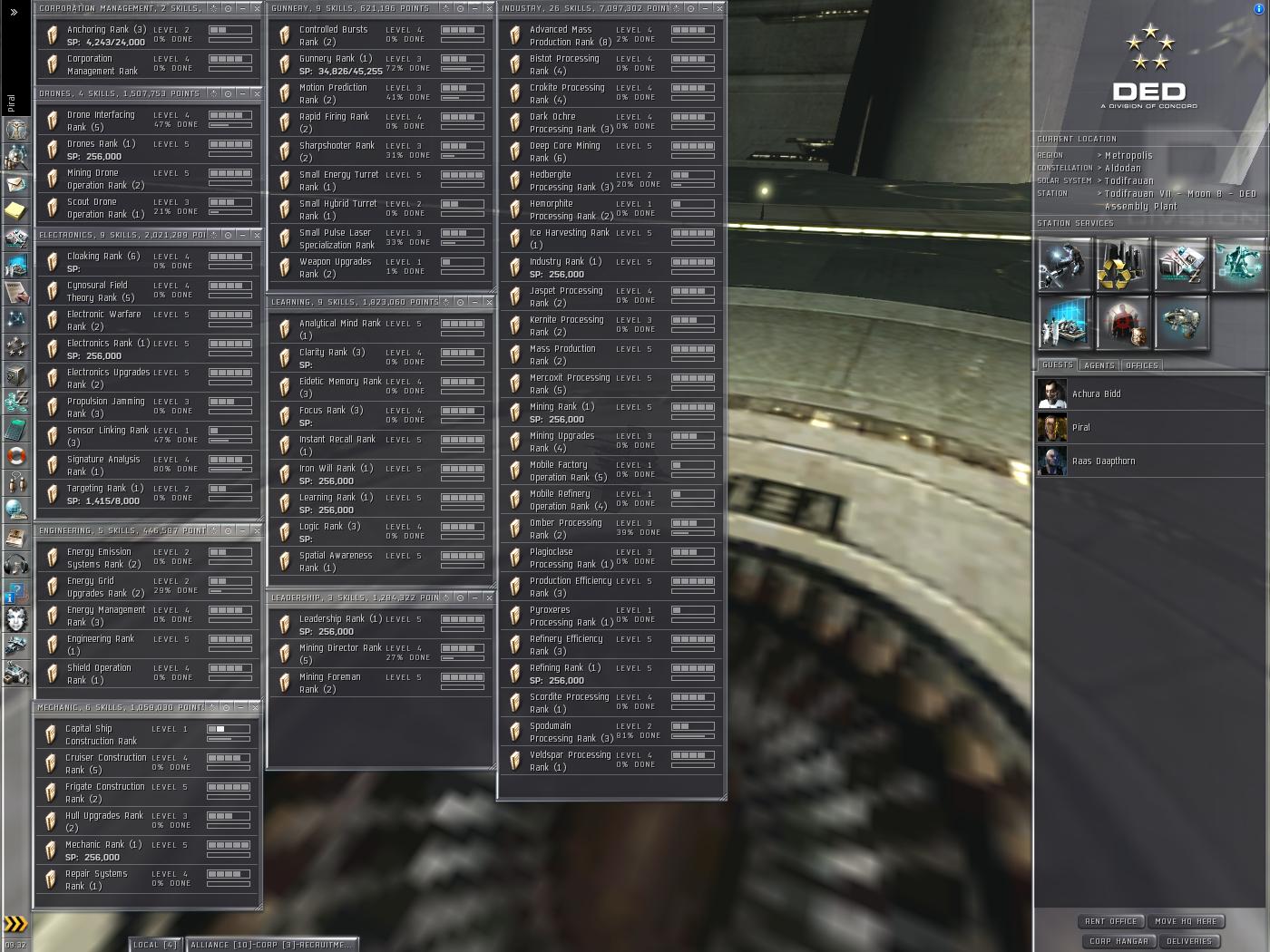Switch to the Offices tab
The image size is (1270, 952).
(x=1142, y=365)
